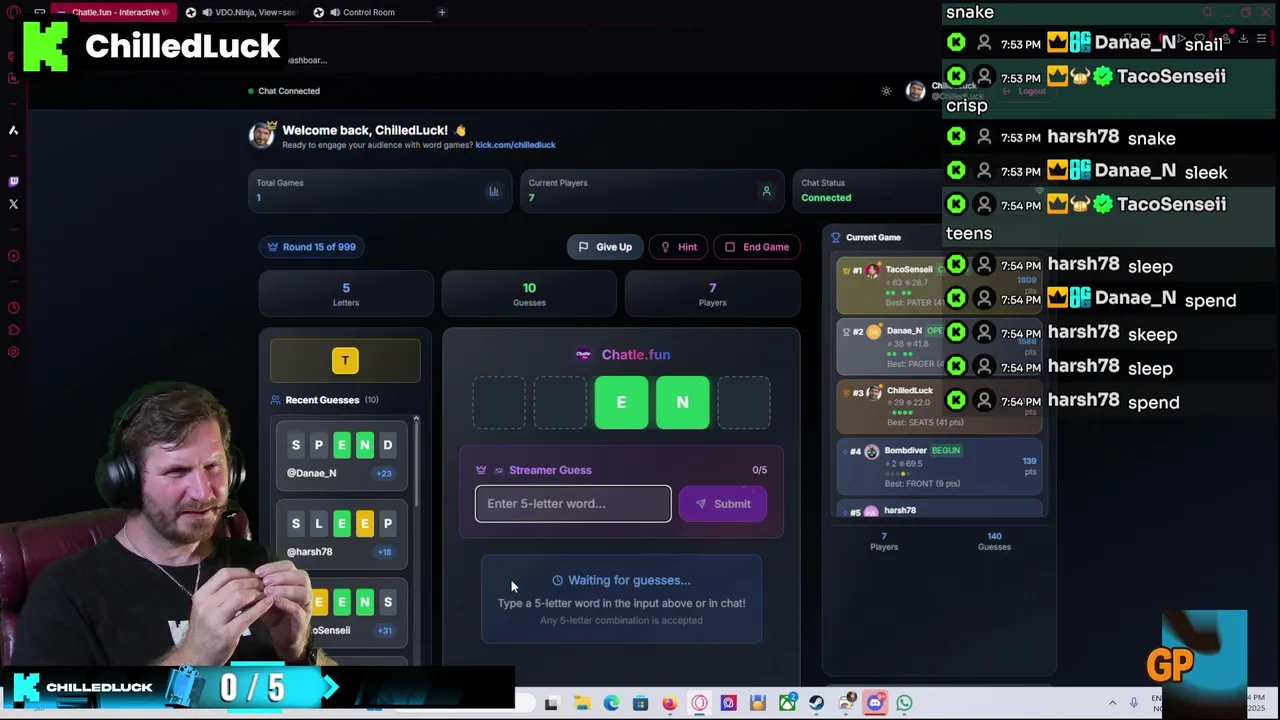The height and width of the screenshot is (720, 1280).
Task: Open harsh78's #5 leaderboard entry
Action: 939,510
